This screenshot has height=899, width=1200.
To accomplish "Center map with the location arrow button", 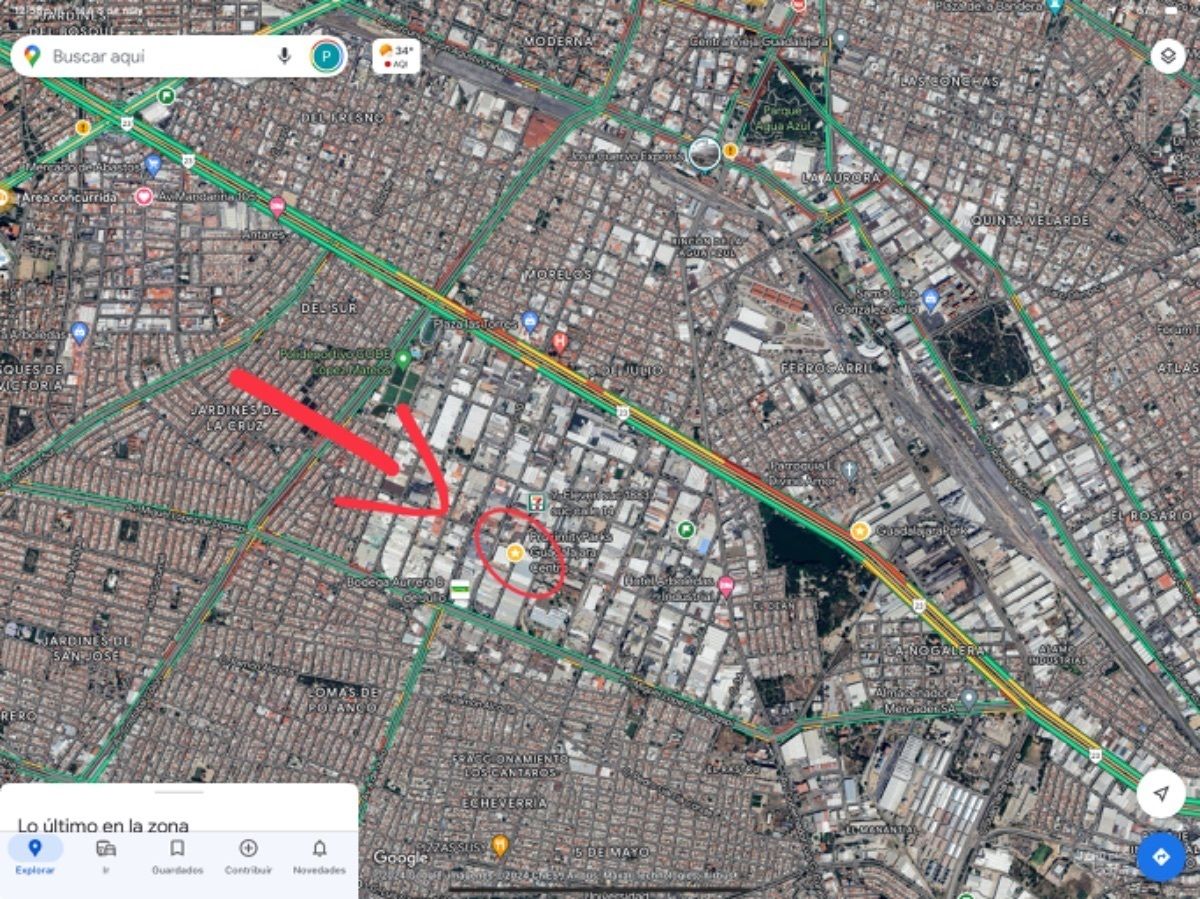I will tap(1161, 793).
